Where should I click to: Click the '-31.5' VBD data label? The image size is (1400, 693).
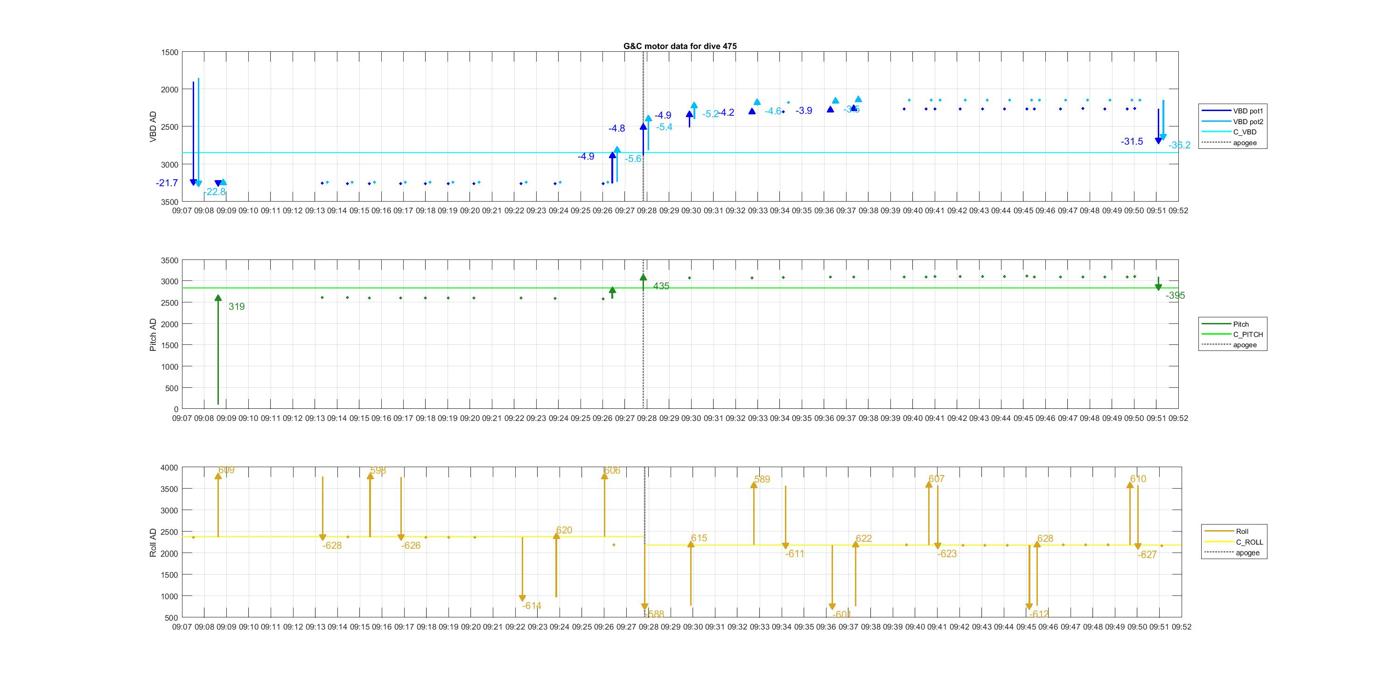pos(1132,142)
